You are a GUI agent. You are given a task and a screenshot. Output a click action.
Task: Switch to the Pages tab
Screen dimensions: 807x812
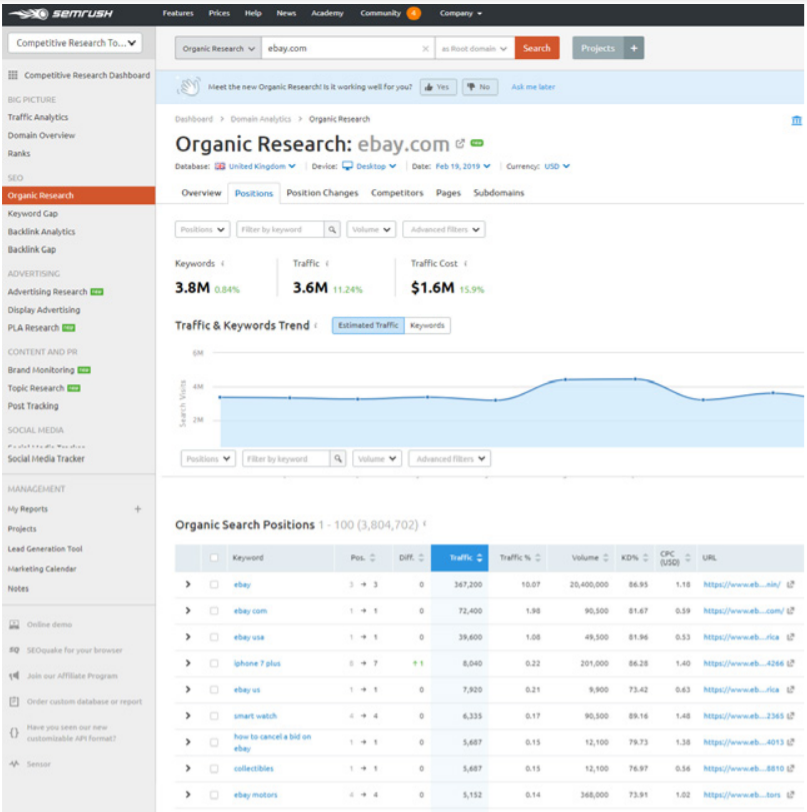tap(448, 193)
